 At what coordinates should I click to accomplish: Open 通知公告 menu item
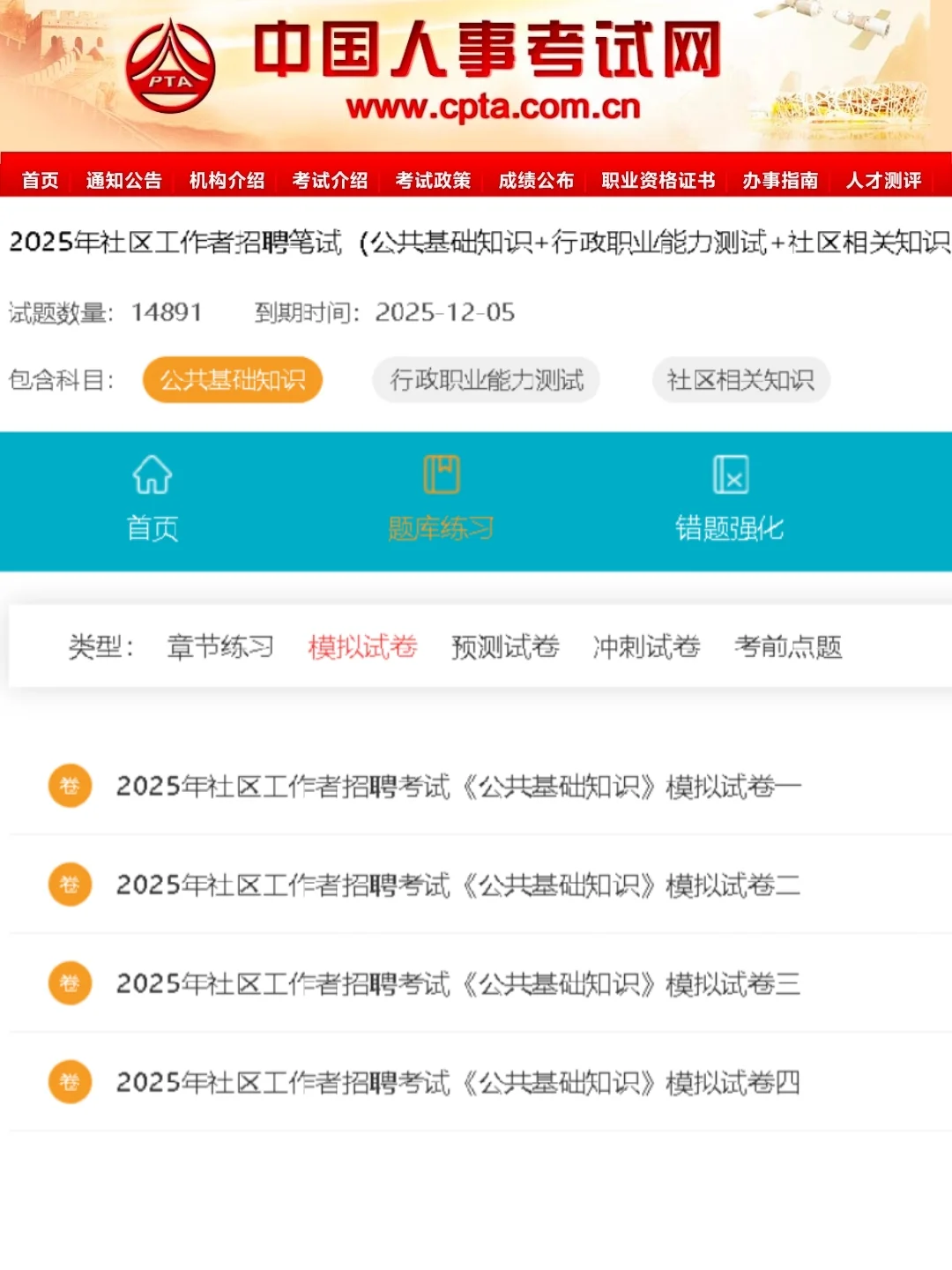pyautogui.click(x=124, y=181)
